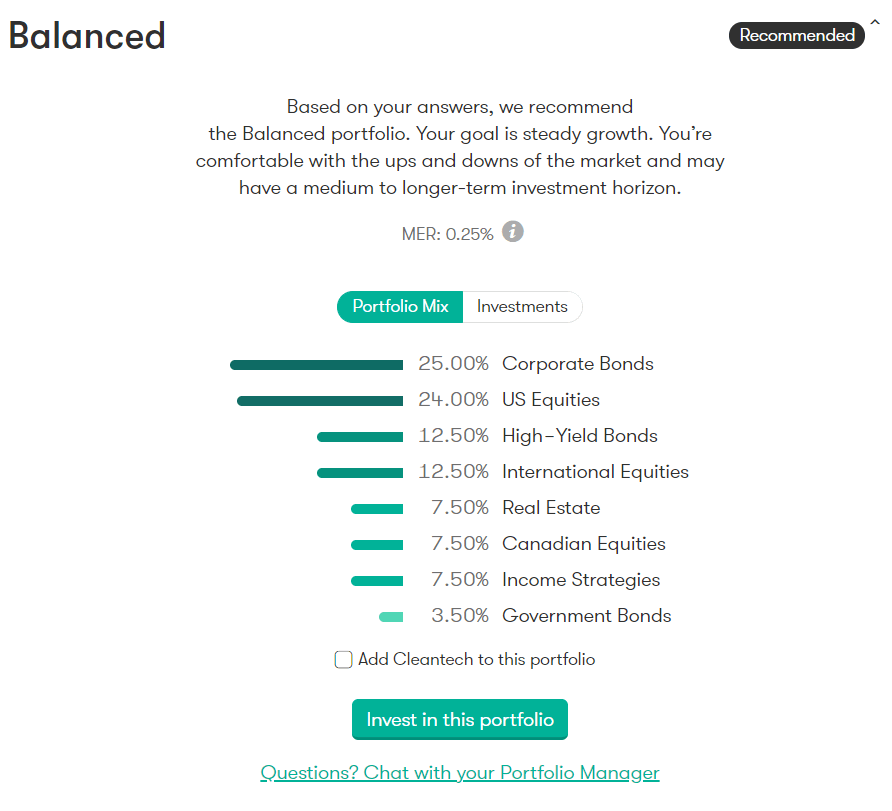892x811 pixels.
Task: Click the MER info icon
Action: (513, 232)
